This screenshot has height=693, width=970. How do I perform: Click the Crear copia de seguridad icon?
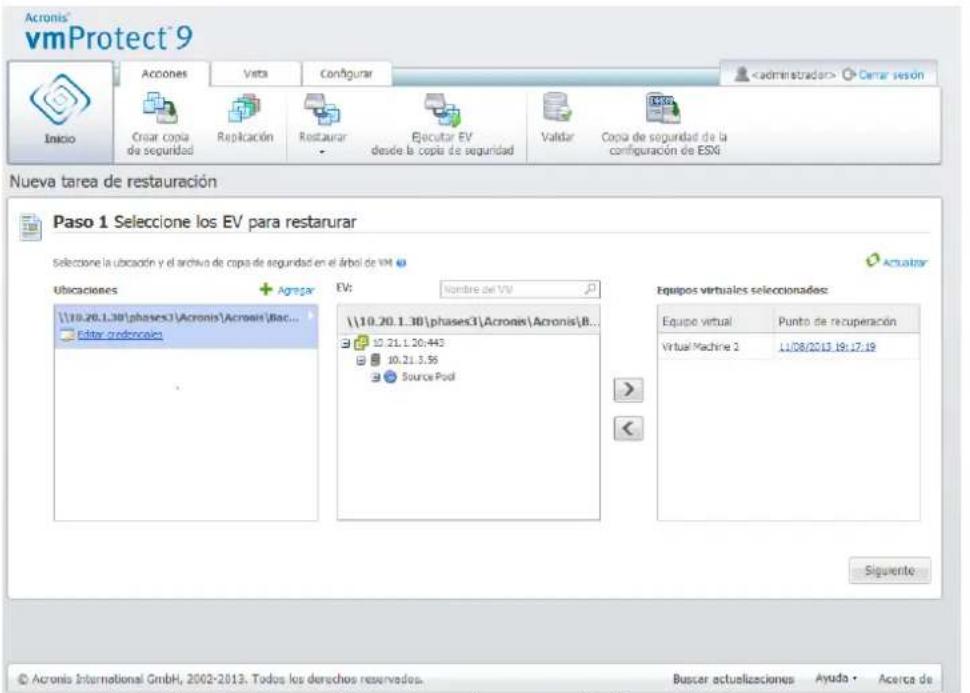point(160,108)
